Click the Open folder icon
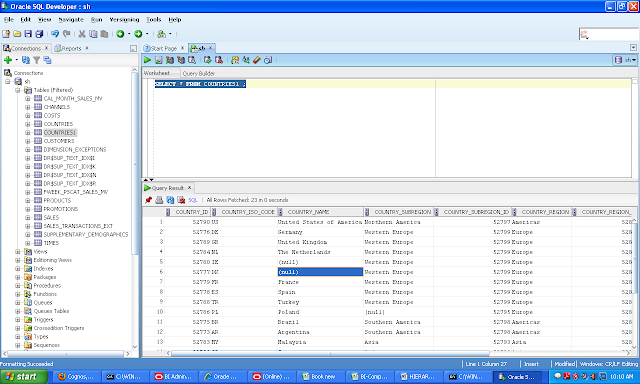Screen dimensions: 640x384 tap(17, 34)
